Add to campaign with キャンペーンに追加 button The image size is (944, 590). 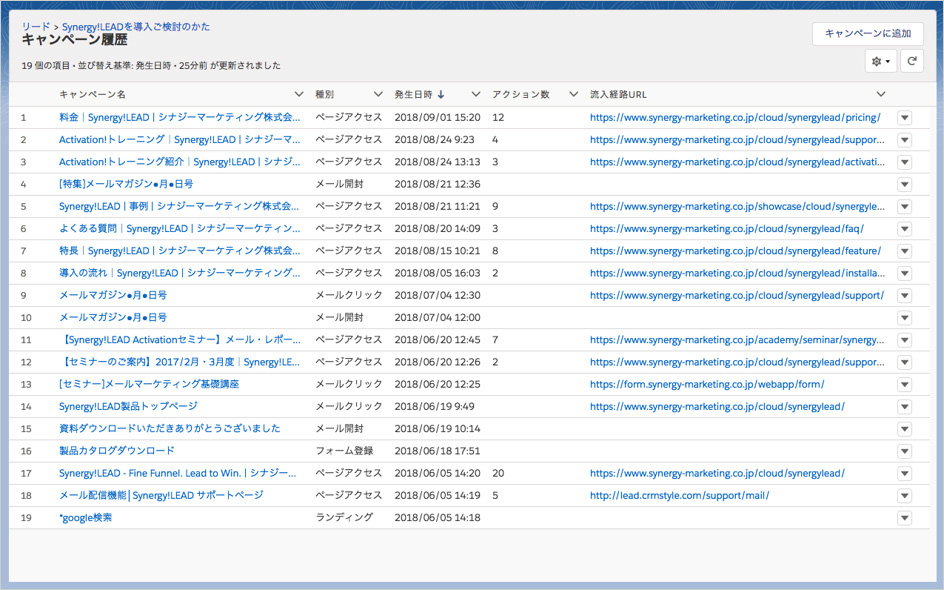868,34
